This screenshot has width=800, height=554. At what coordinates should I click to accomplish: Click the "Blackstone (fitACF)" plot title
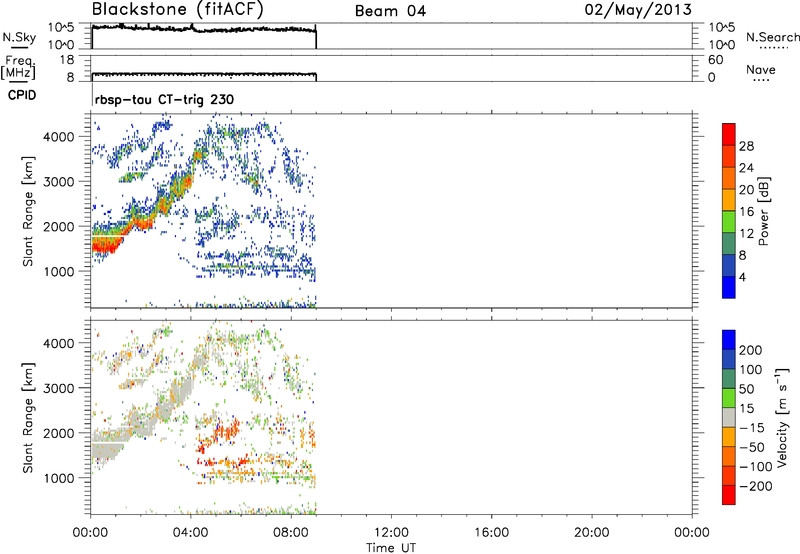click(178, 9)
